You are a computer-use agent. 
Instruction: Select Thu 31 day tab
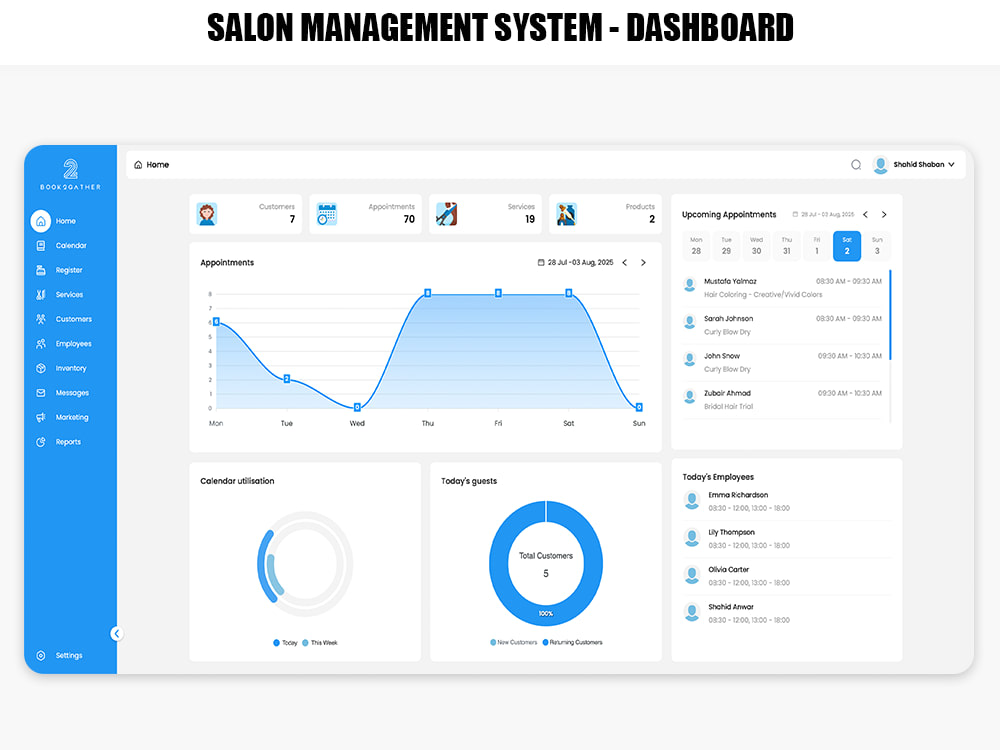pos(787,246)
